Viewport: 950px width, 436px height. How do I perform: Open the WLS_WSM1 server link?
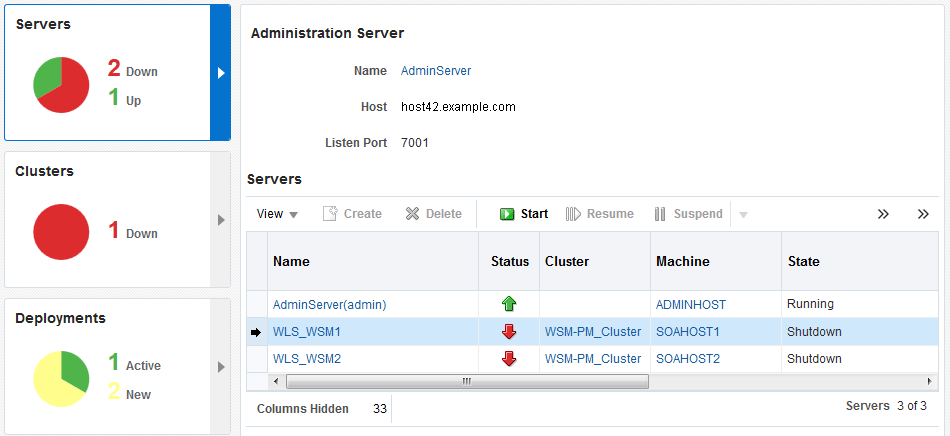pyautogui.click(x=307, y=332)
